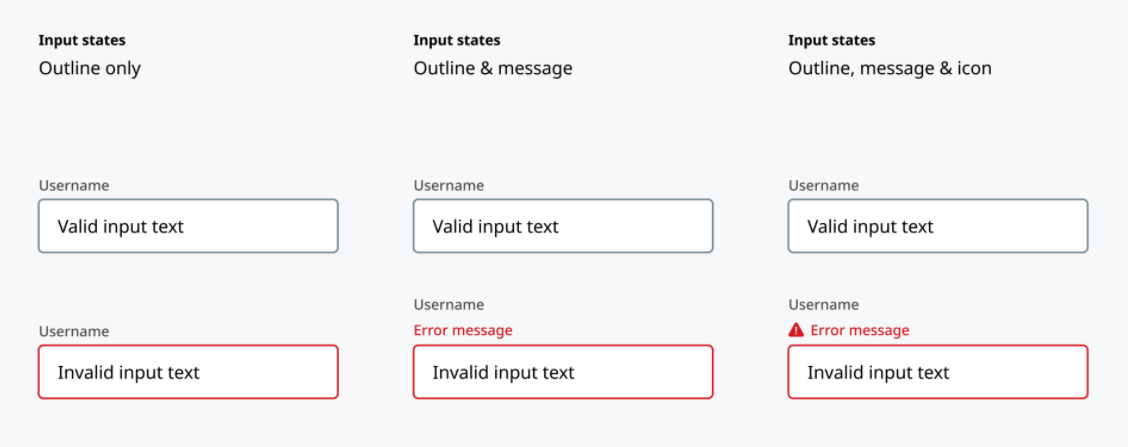
Task: Click Username label above the warning icon
Action: click(x=824, y=304)
